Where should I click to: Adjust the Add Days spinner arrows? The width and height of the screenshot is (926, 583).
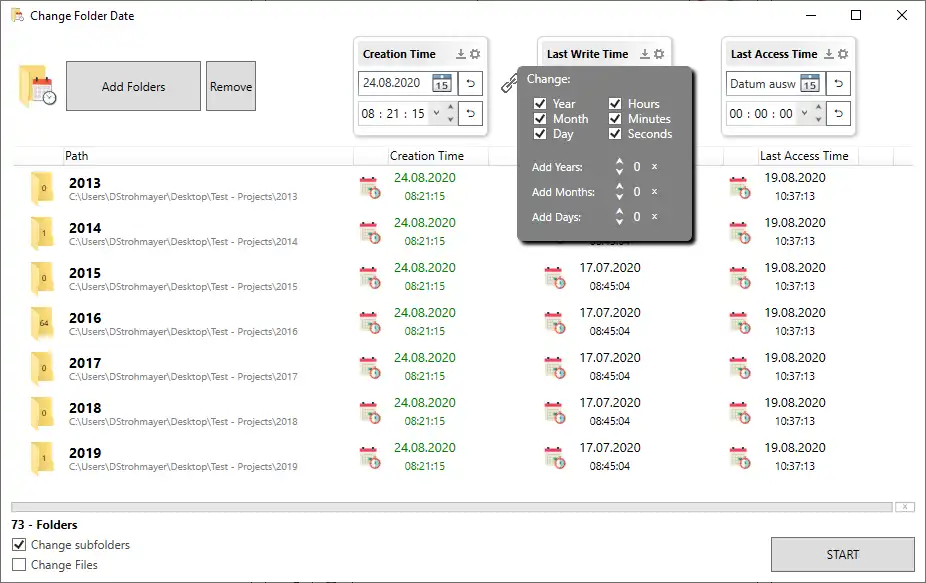pos(619,216)
